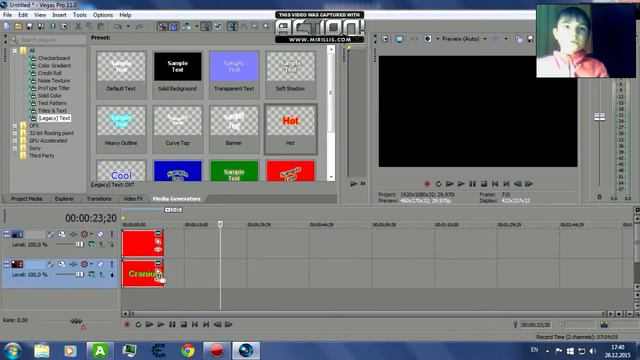Toggle Solo on the first video track
Viewport: 640px width, 360px height.
[111, 234]
